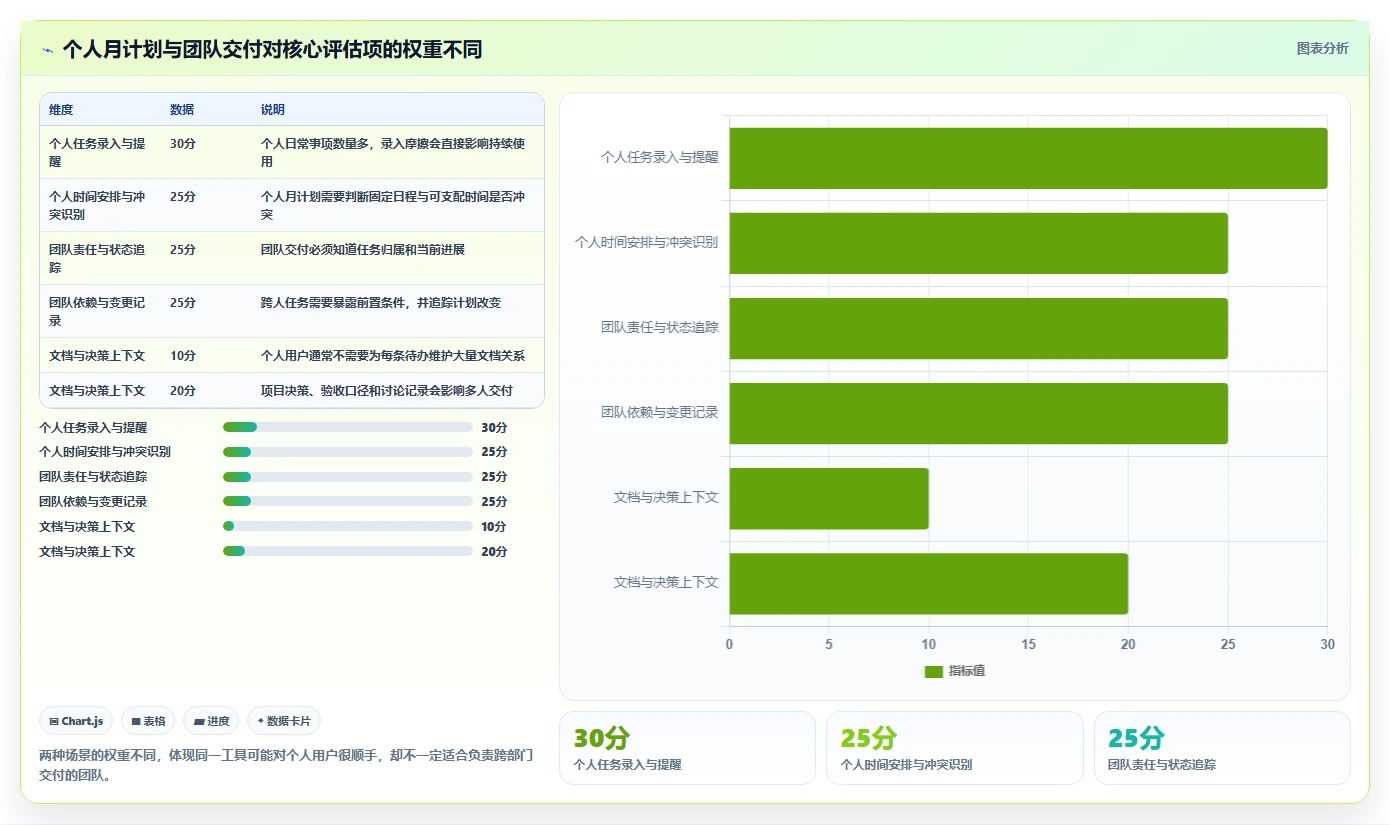Screen dimensions: 1390x825
Task: Click chart axis label 个人任务录入与提醒
Action: click(659, 157)
